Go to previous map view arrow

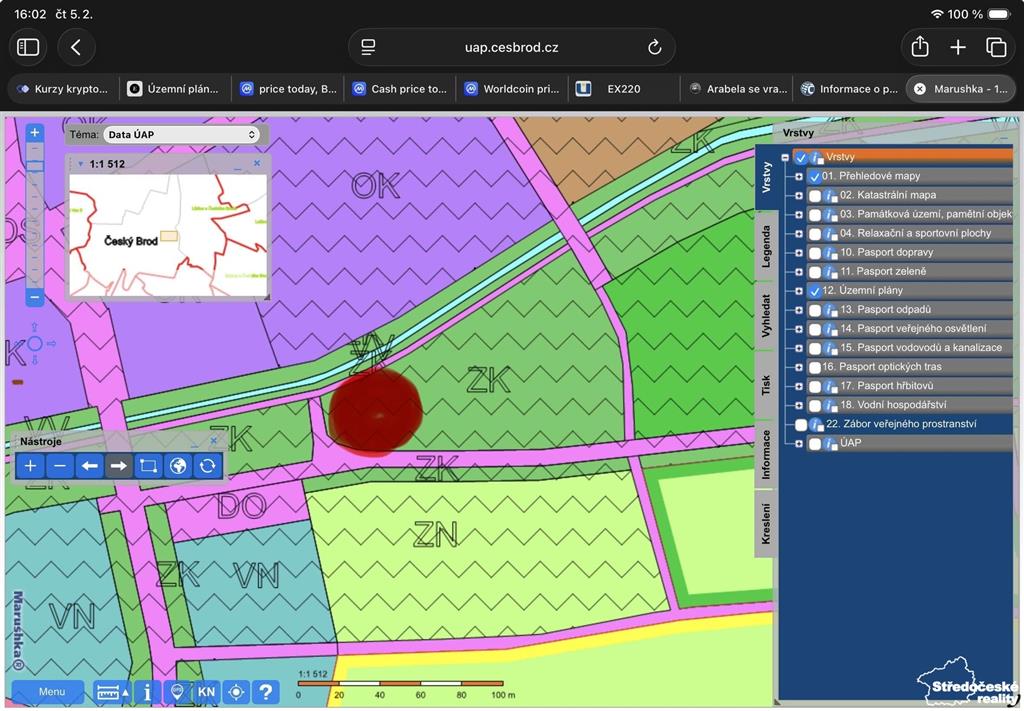pos(89,466)
